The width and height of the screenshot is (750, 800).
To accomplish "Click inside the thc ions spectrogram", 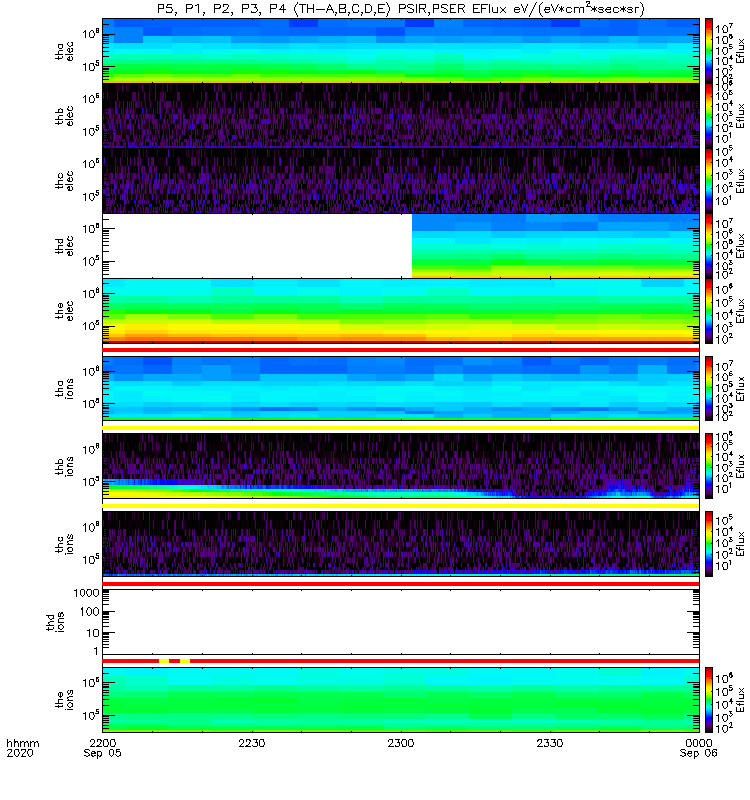I will (x=401, y=544).
